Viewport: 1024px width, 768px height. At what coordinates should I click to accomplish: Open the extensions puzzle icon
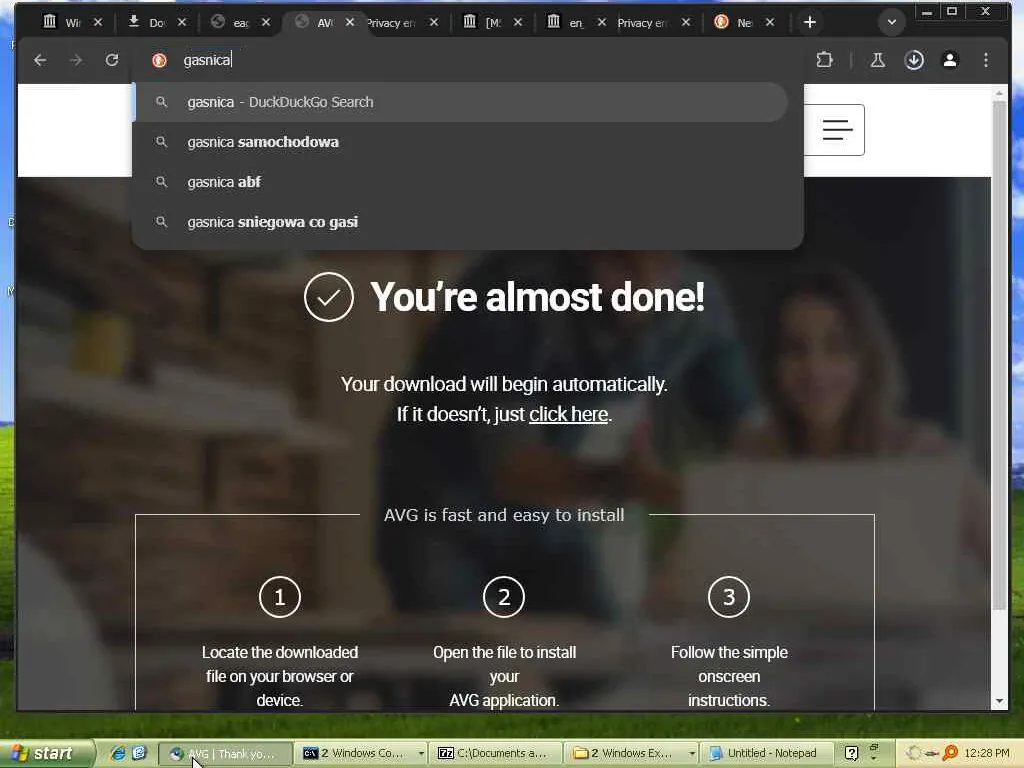click(824, 60)
